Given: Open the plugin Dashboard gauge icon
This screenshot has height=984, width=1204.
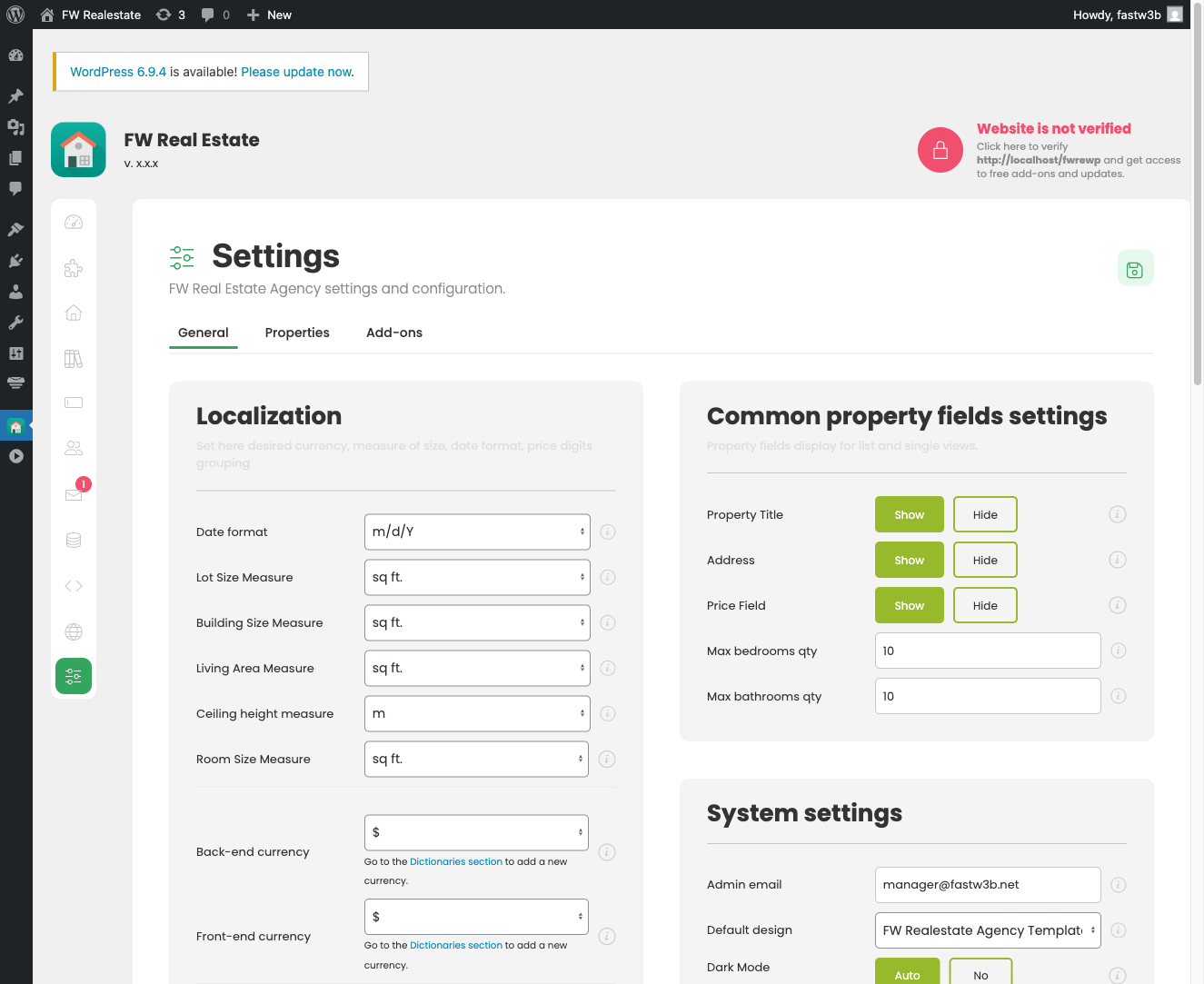Looking at the screenshot, I should 74,221.
